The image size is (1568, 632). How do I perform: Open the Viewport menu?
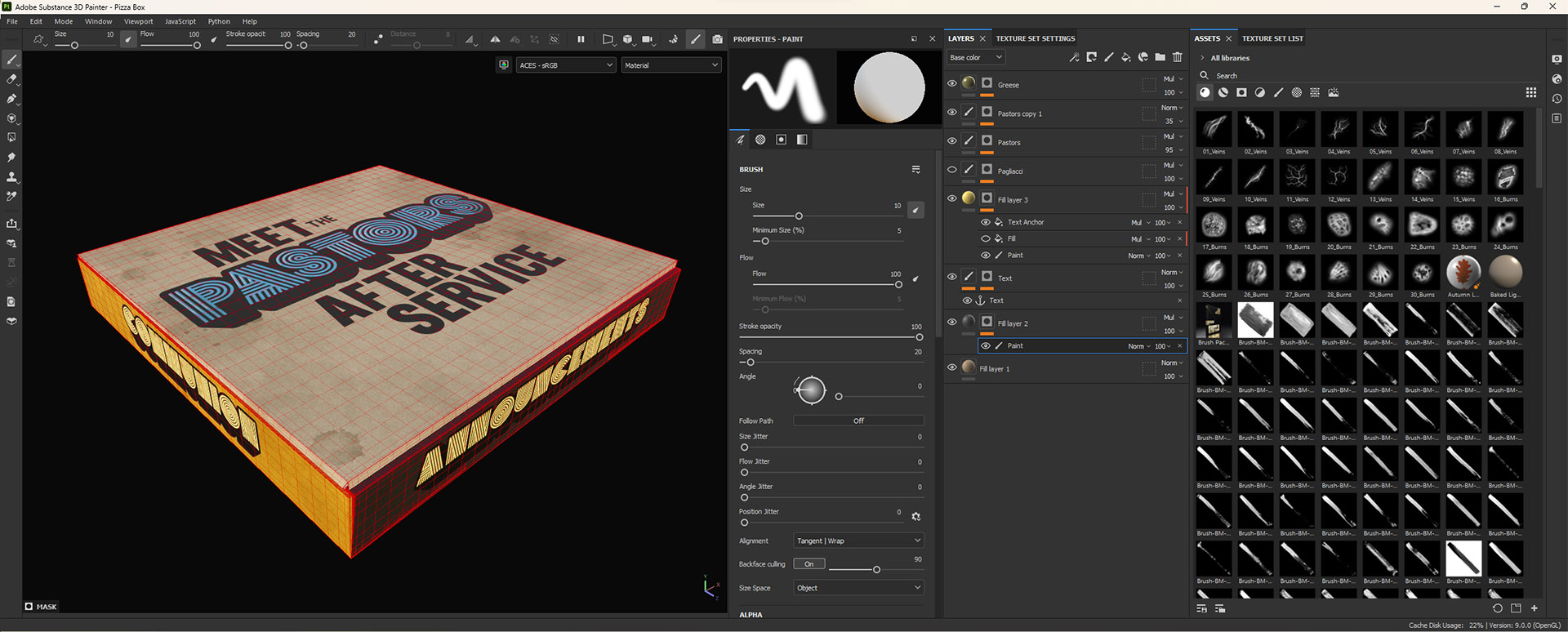(x=138, y=21)
